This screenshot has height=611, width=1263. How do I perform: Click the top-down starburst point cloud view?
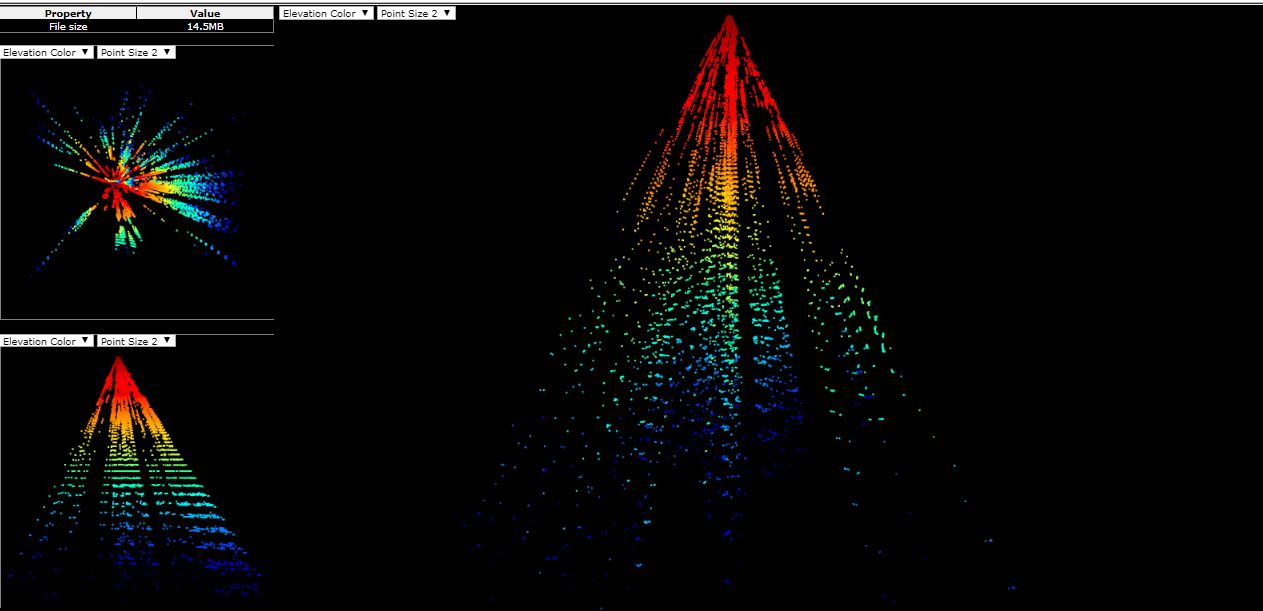click(137, 189)
